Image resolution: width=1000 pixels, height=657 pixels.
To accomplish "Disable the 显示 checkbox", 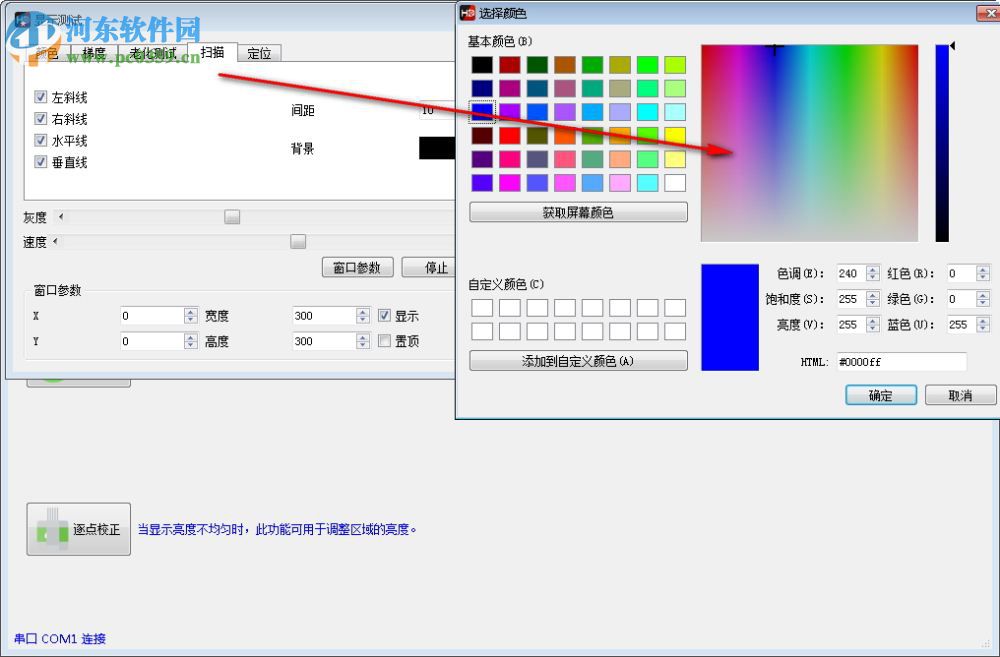I will 385,315.
